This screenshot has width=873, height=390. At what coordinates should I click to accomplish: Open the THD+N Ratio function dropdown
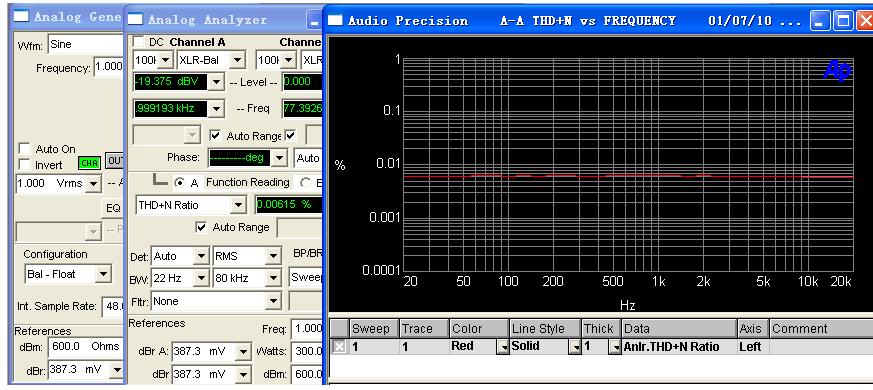click(x=238, y=205)
